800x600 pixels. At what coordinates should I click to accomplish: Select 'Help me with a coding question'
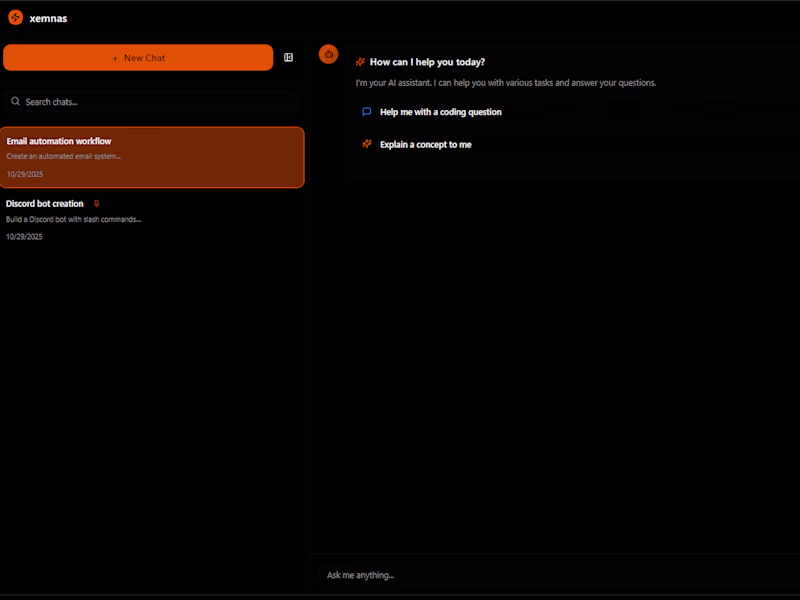[577, 112]
